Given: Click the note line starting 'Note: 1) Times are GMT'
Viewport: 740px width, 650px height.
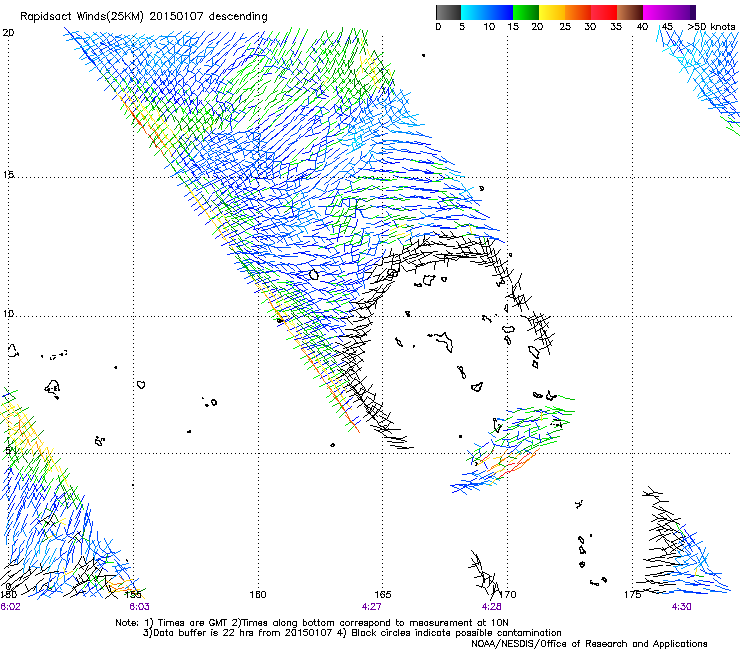Looking at the screenshot, I should pos(311,623).
